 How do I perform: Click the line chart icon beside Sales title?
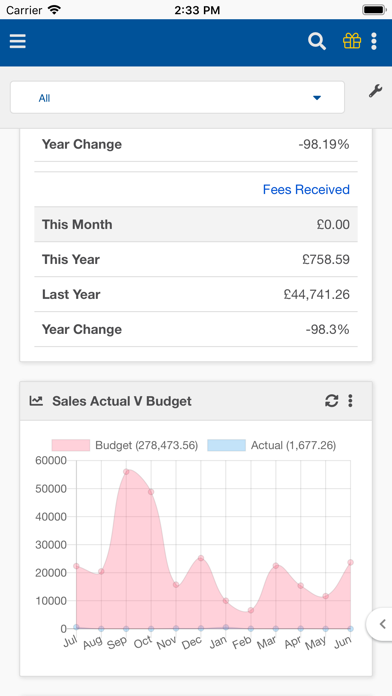36,401
